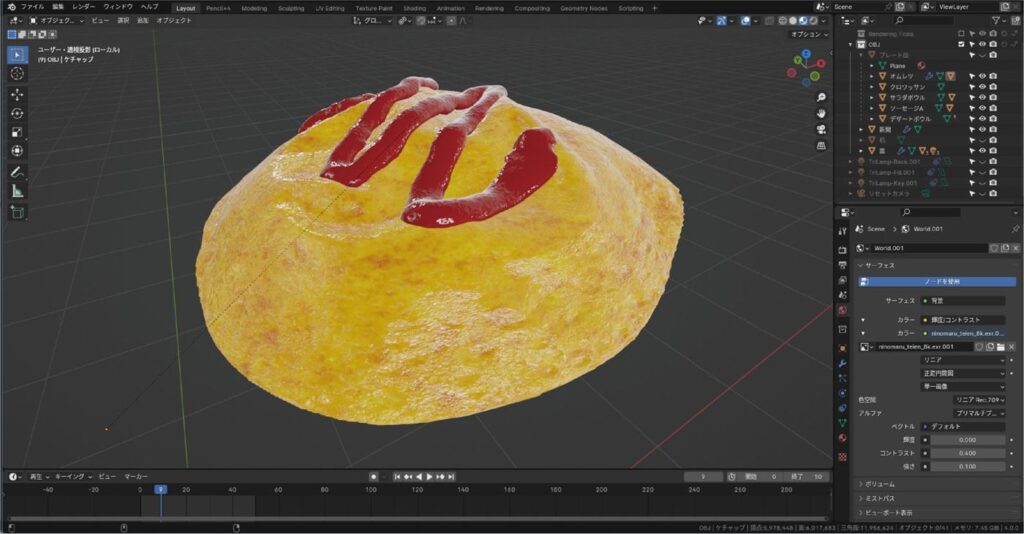
Task: Expand the ミストパス panel
Action: tap(880, 499)
